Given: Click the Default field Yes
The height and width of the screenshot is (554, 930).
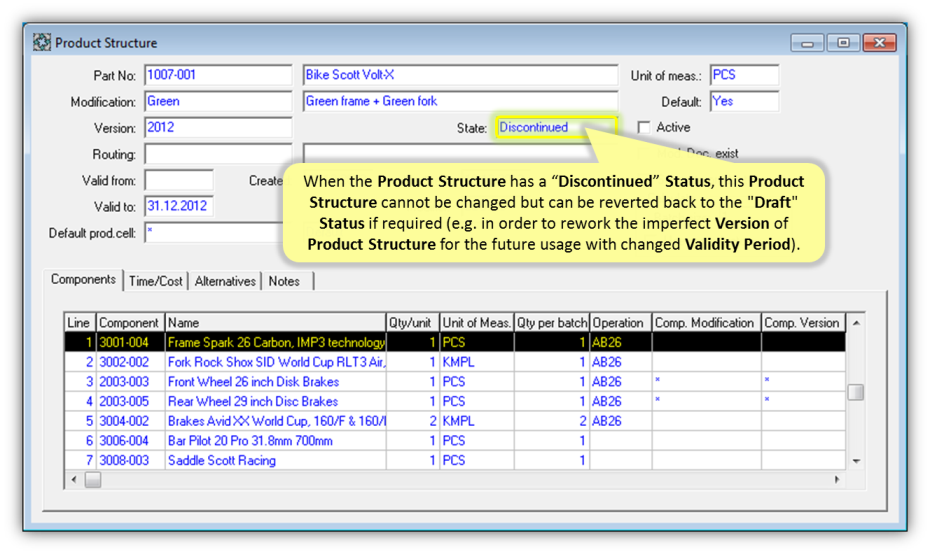Looking at the screenshot, I should pos(744,101).
